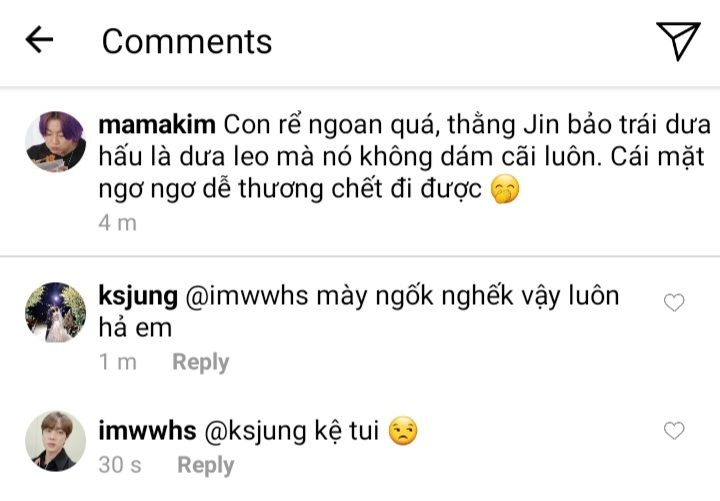Reply to imwwhs's comment

pyautogui.click(x=206, y=465)
